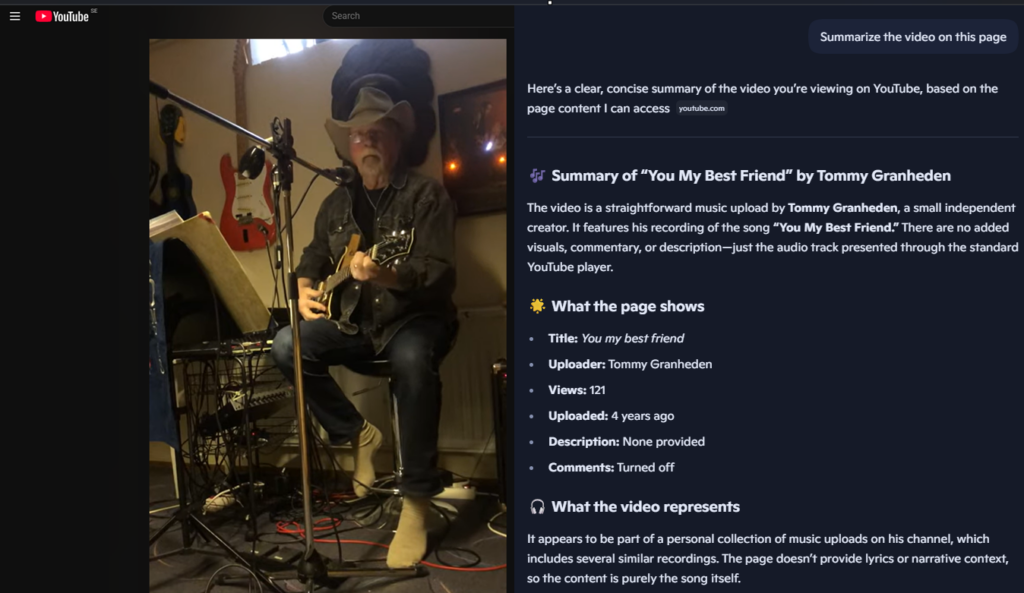Screen dimensions: 1024x593
Task: Select the 'Summarize the video on this page' message bubble
Action: click(x=913, y=37)
